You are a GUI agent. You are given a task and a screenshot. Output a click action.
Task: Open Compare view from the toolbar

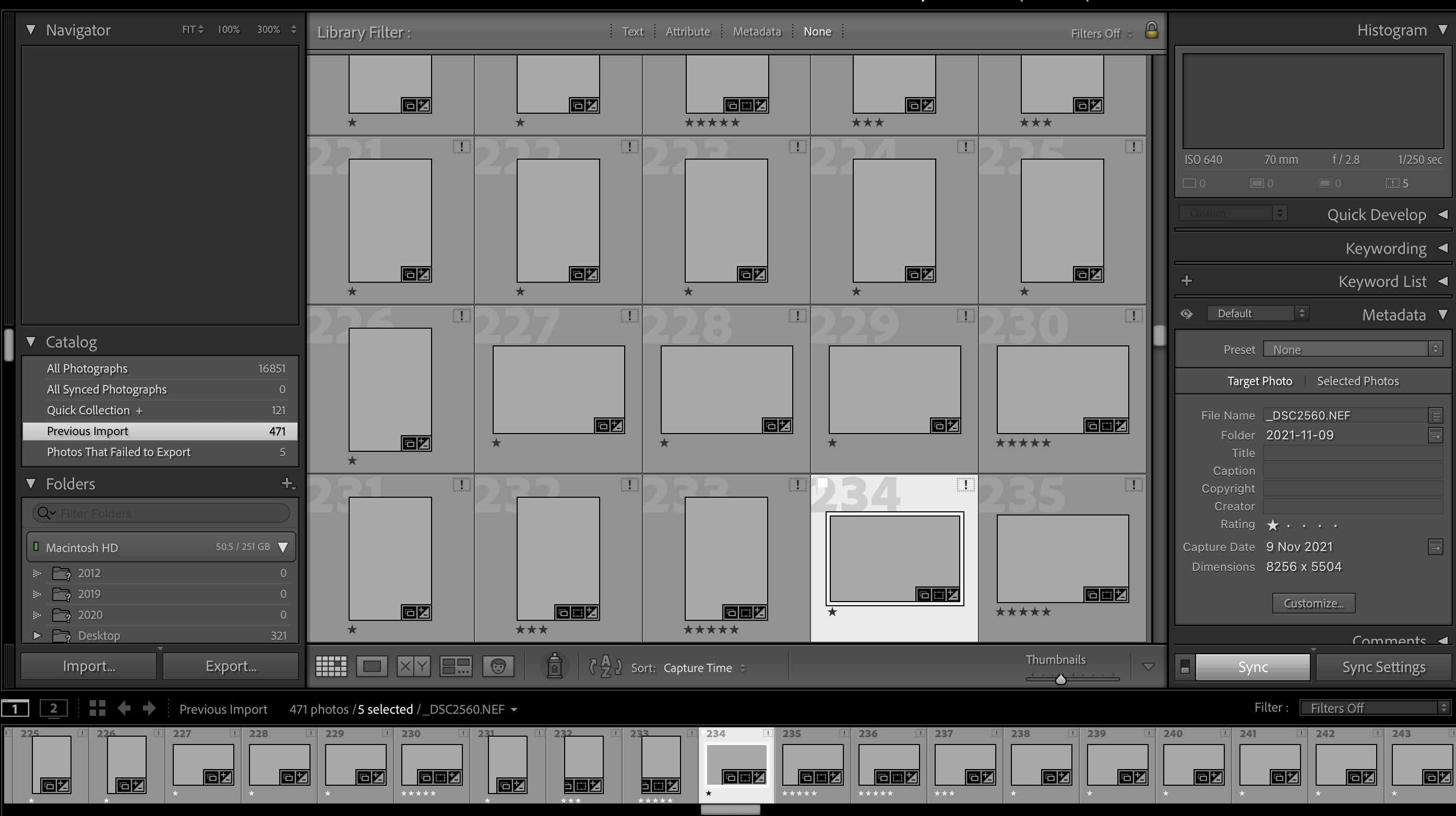coord(413,666)
